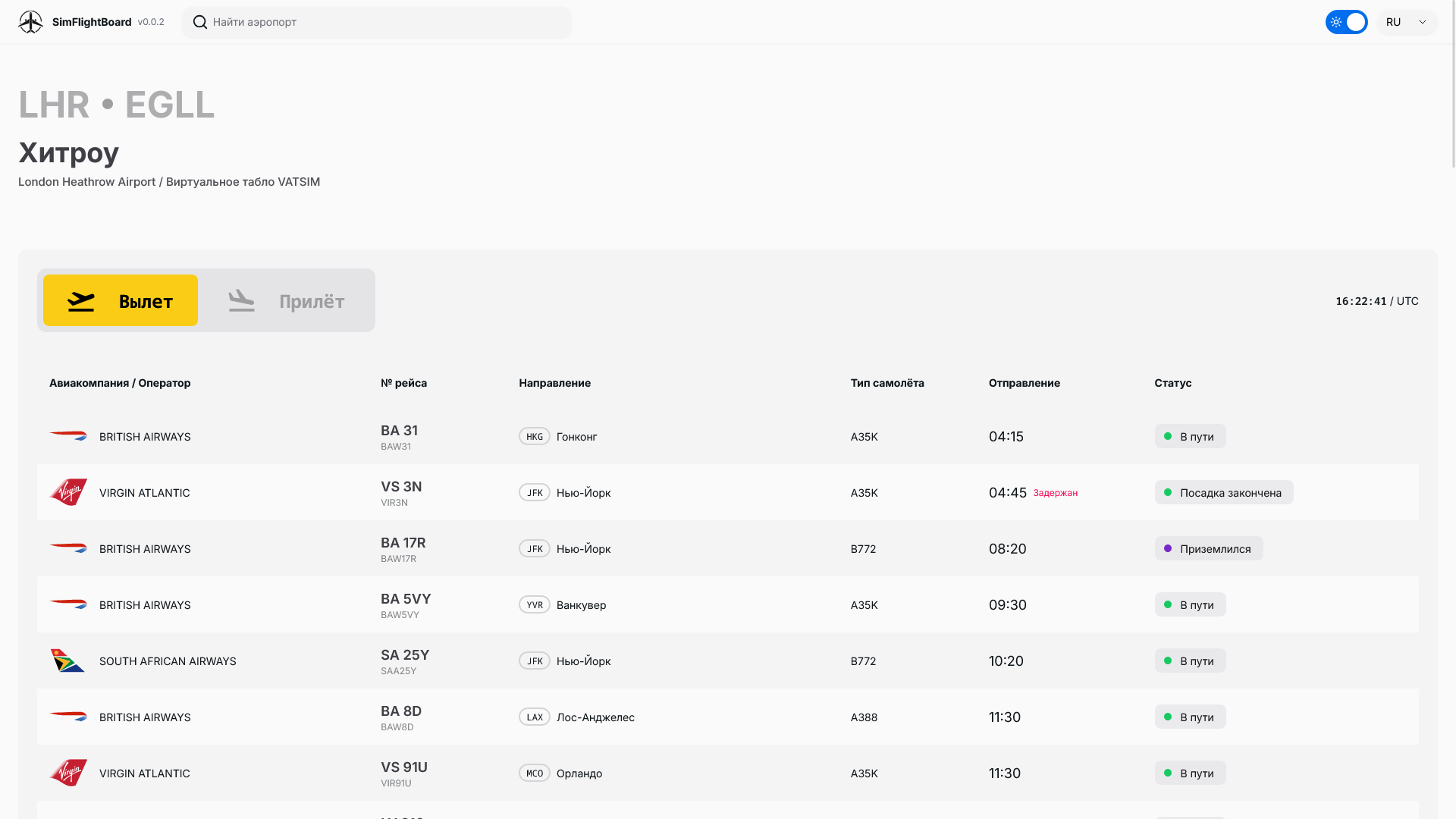This screenshot has height=819, width=1456.
Task: Click British Airways ribbon logo for BA 31
Action: click(x=68, y=436)
